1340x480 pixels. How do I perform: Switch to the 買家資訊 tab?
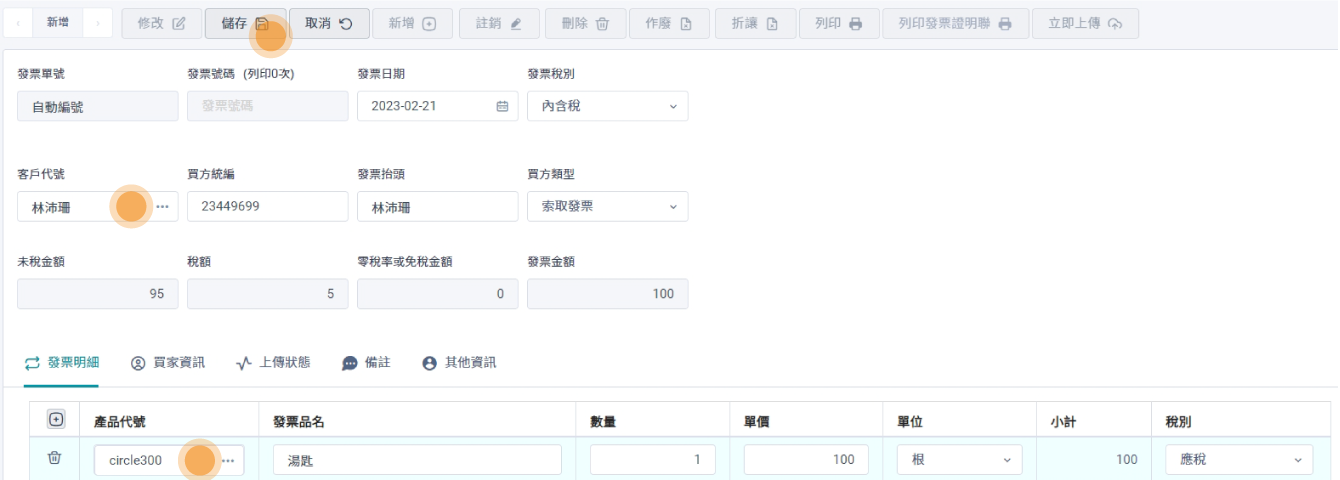coord(168,363)
